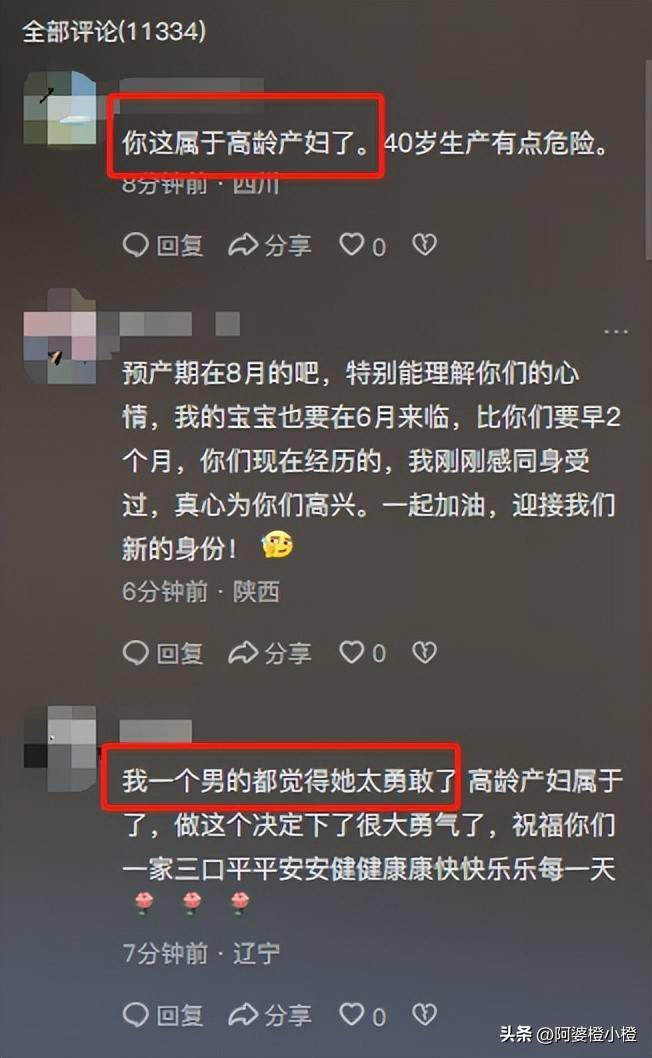Dislike the Sichuan comment with broken heart
The height and width of the screenshot is (1058, 652).
click(425, 244)
